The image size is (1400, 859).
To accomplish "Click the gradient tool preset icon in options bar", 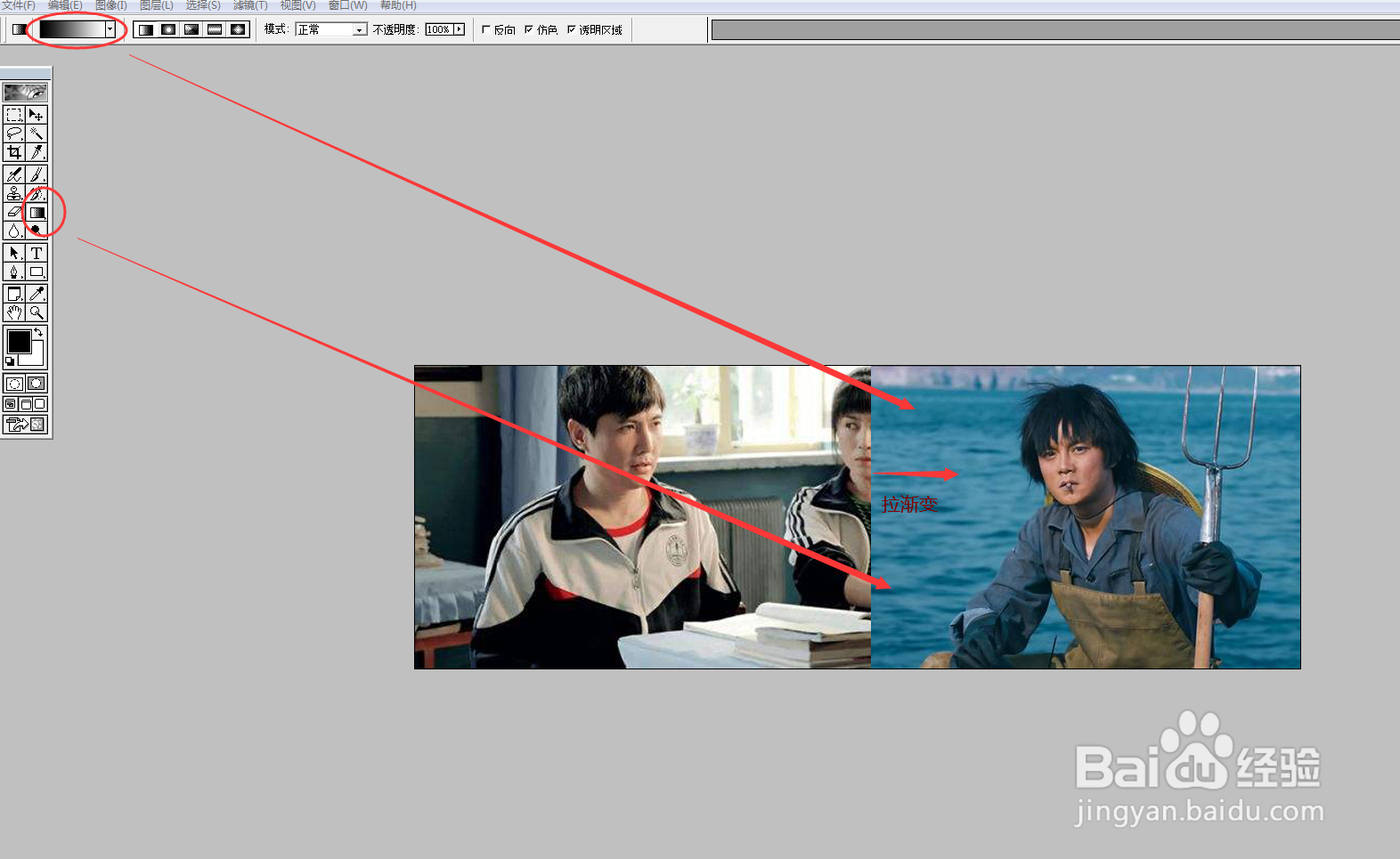I will pos(19,29).
